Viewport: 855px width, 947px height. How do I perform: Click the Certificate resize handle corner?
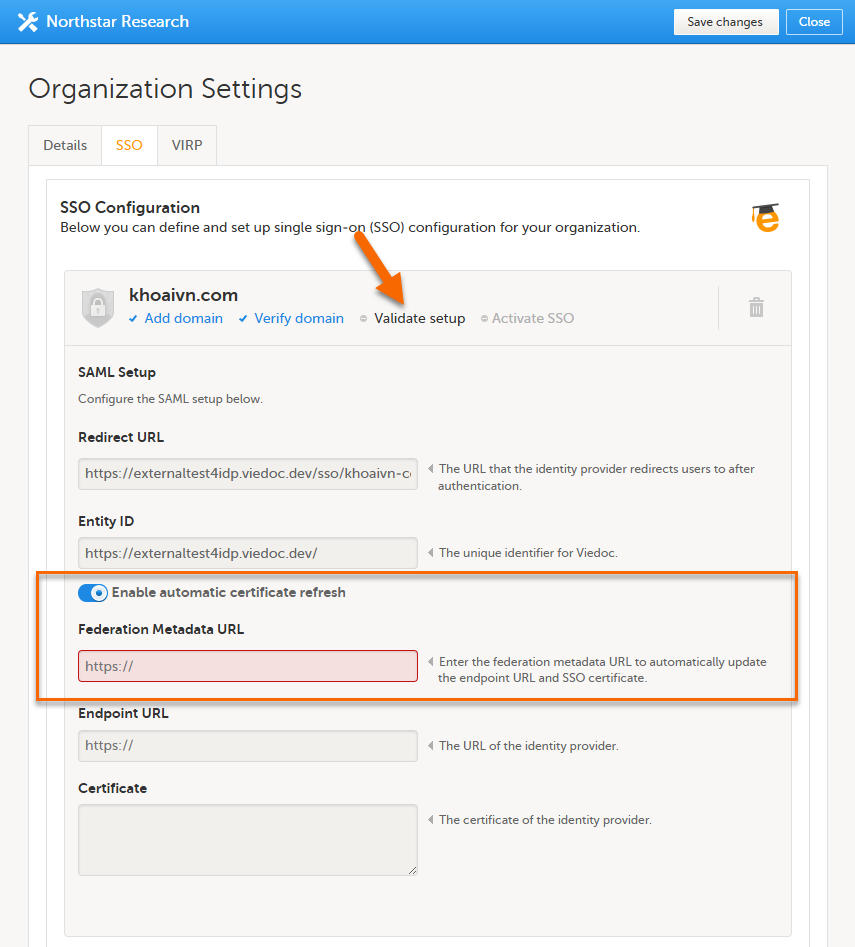(x=412, y=871)
